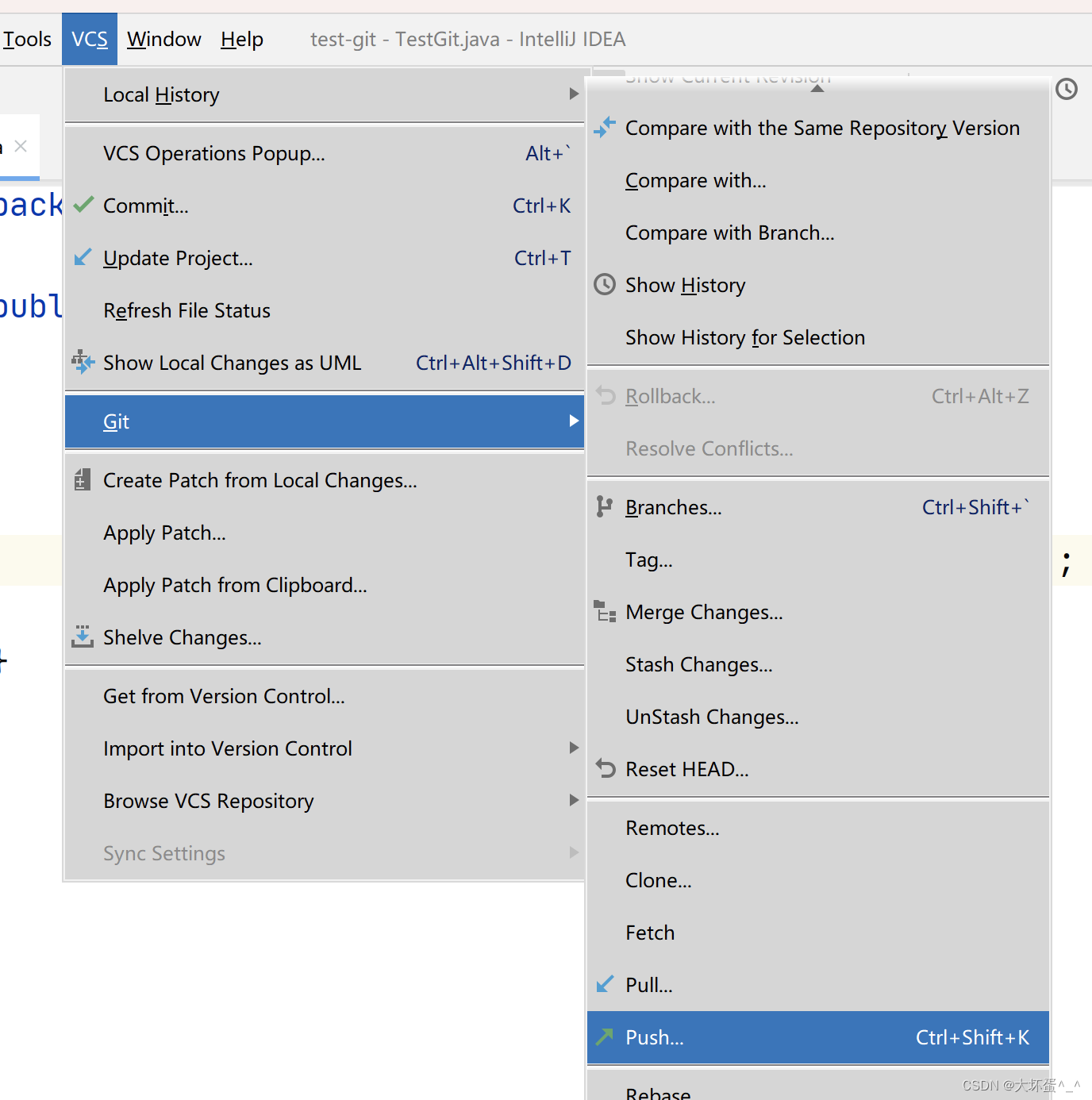
Task: Select Clone... entry
Action: (818, 880)
